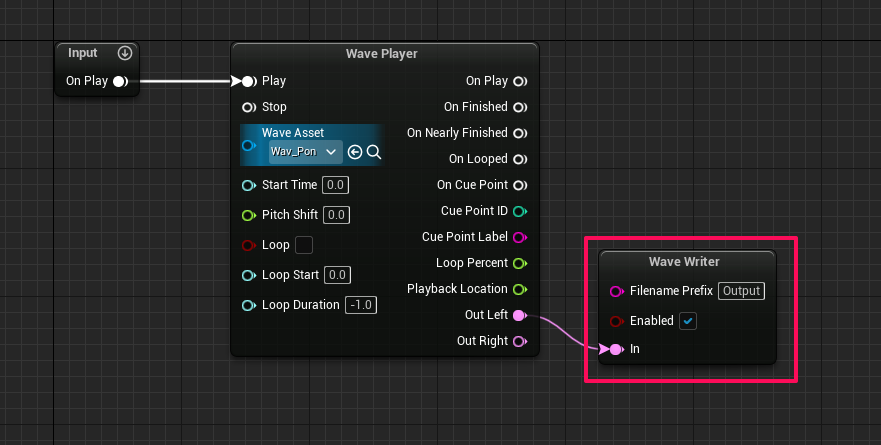Click the On Nearly Finished label text
Viewport: 881px width, 445px height.
pos(457,133)
